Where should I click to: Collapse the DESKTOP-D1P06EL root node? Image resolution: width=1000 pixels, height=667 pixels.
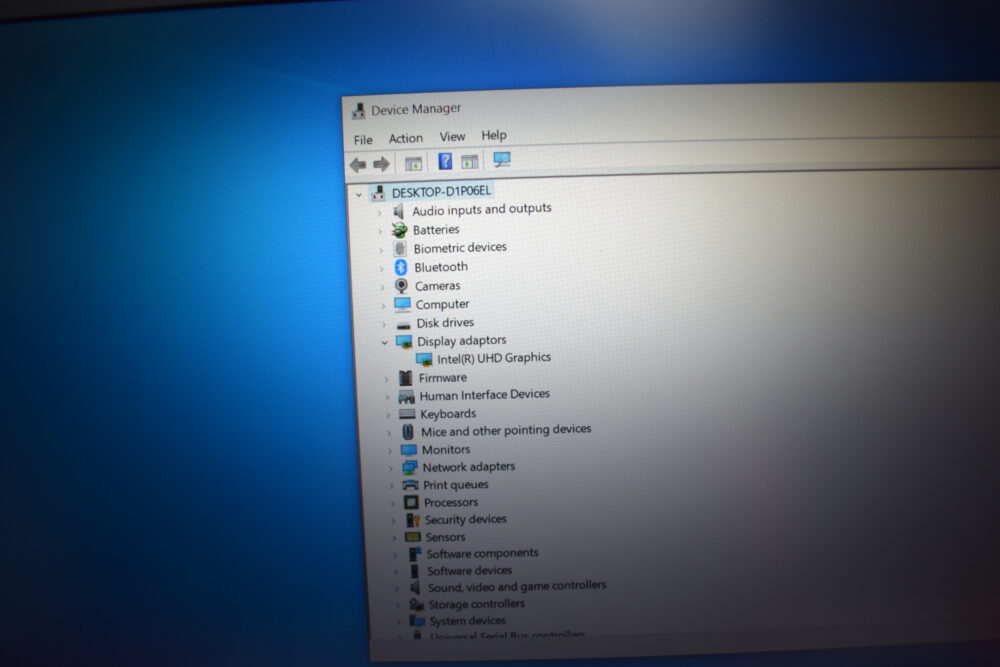click(359, 194)
